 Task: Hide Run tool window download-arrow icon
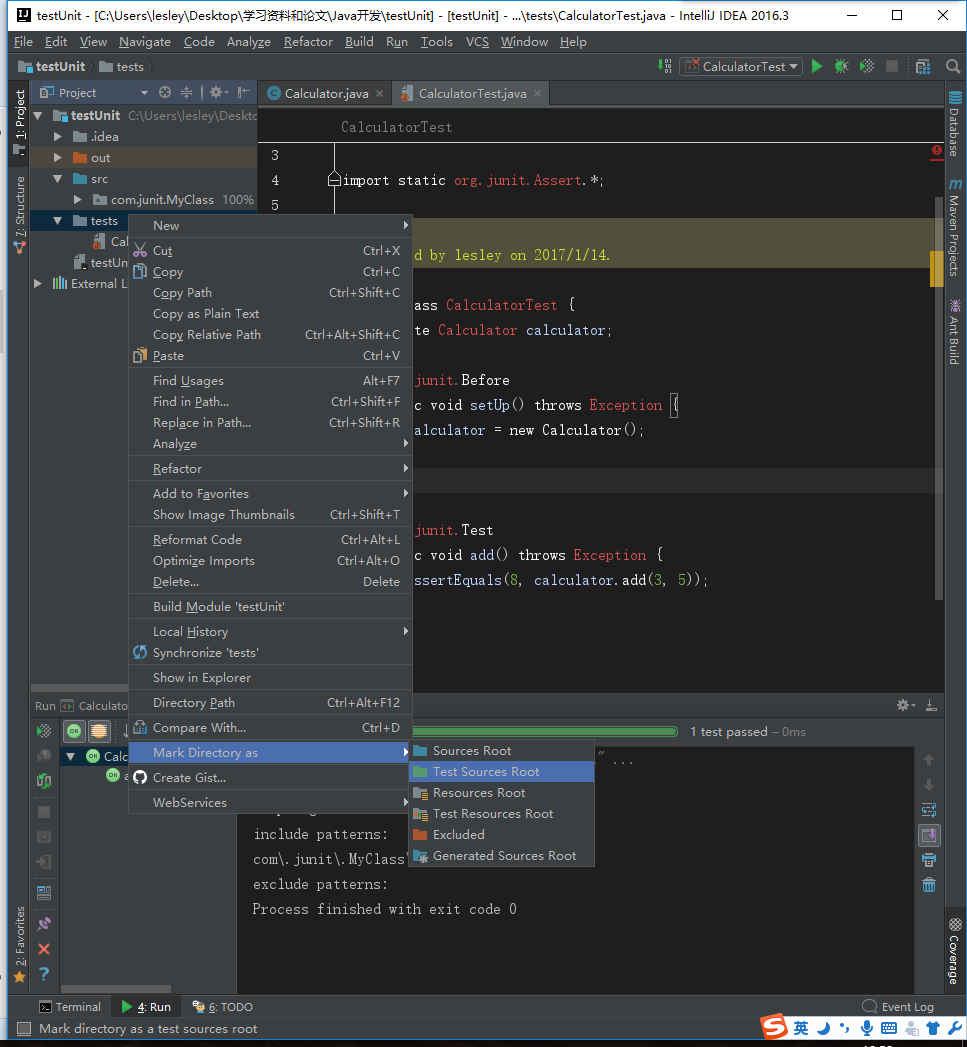coord(931,705)
